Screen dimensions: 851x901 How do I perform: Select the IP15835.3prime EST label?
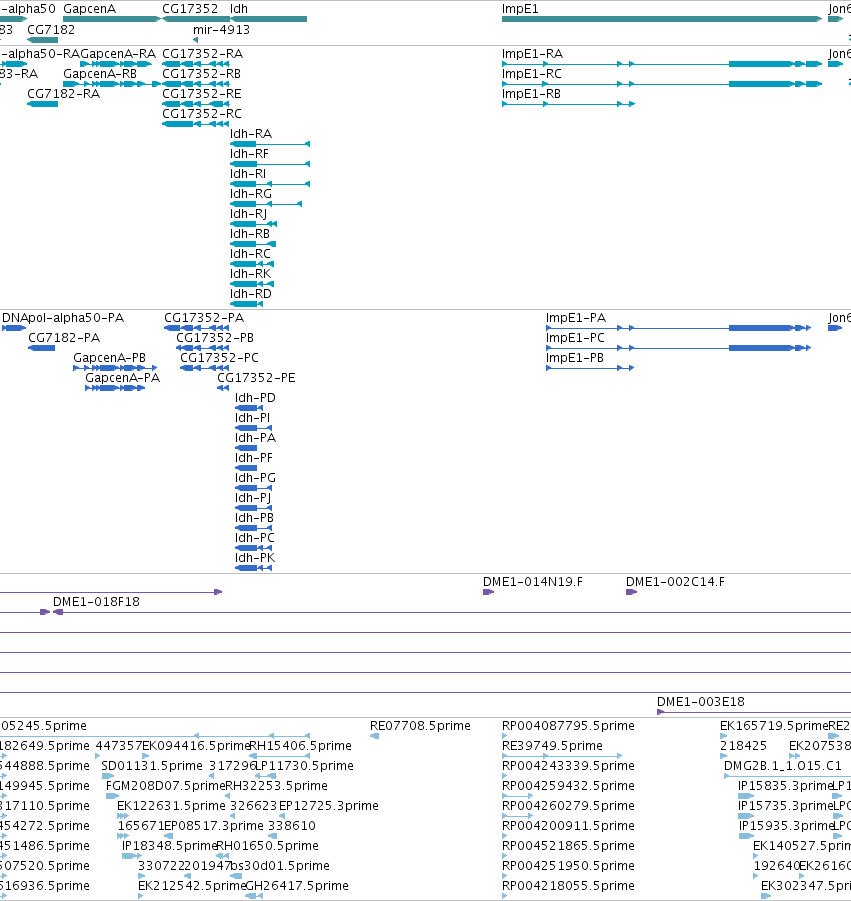tap(785, 786)
